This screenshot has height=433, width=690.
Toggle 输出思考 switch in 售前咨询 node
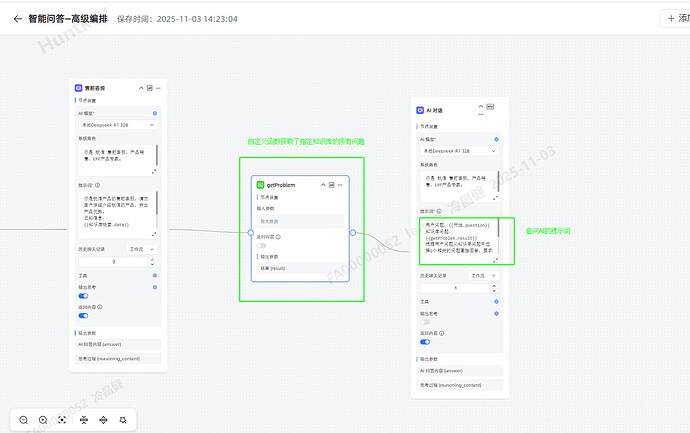click(83, 296)
